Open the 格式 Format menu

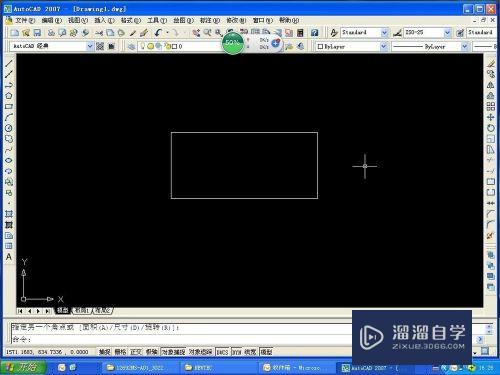pos(130,20)
